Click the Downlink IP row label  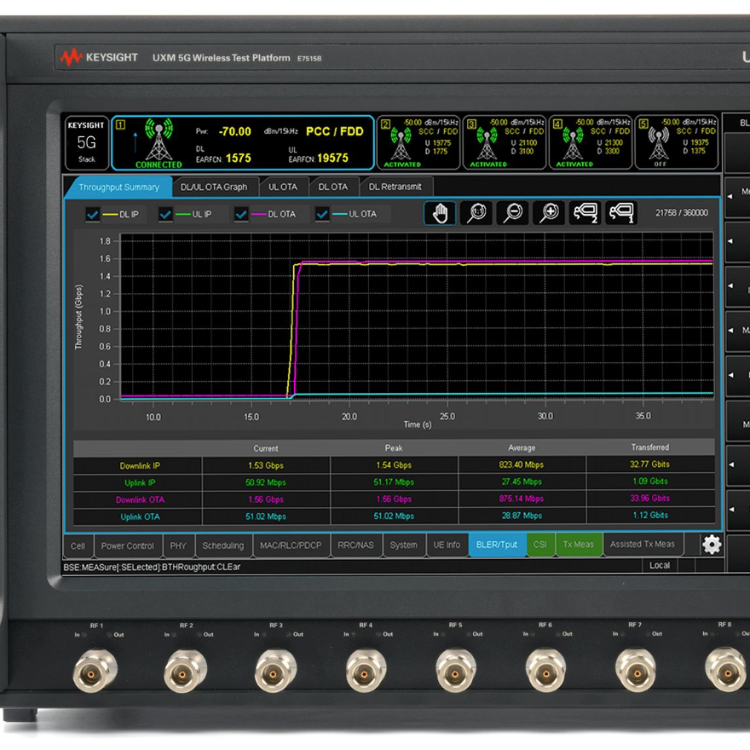pyautogui.click(x=140, y=466)
